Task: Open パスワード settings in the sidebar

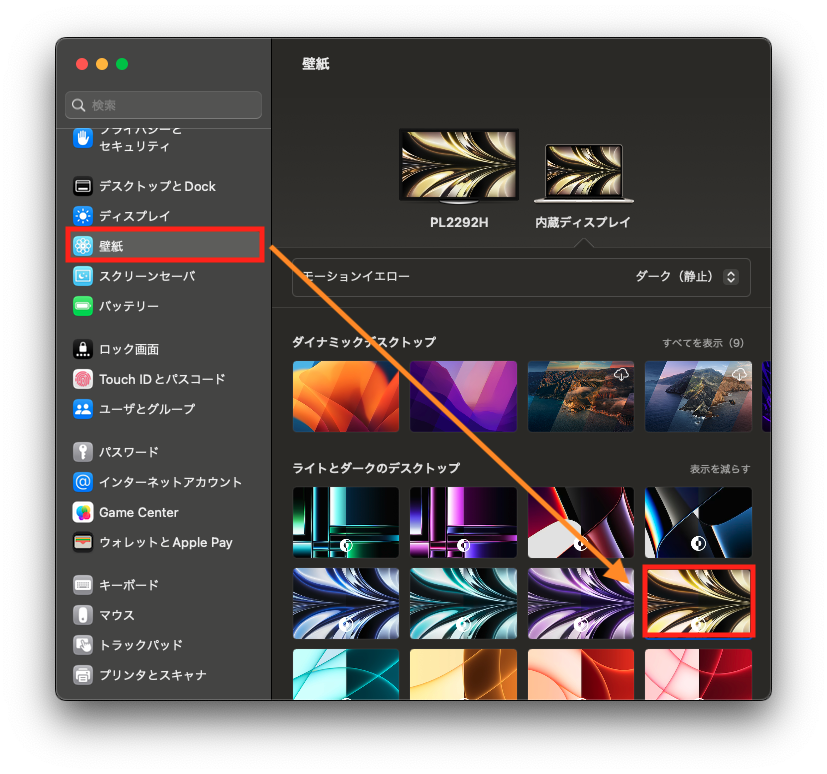Action: [116, 452]
